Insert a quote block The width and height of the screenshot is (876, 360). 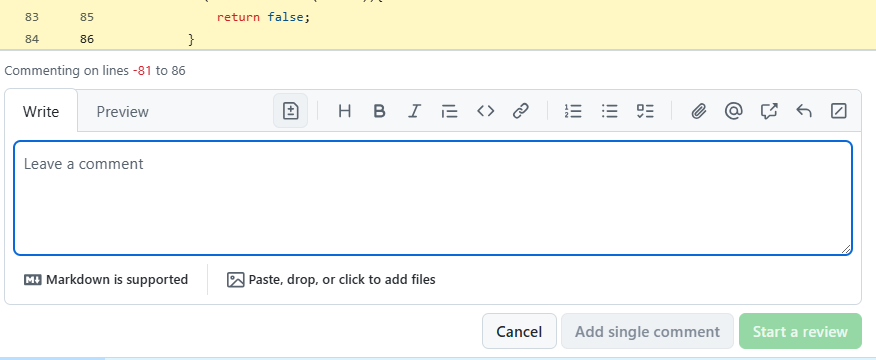449,111
